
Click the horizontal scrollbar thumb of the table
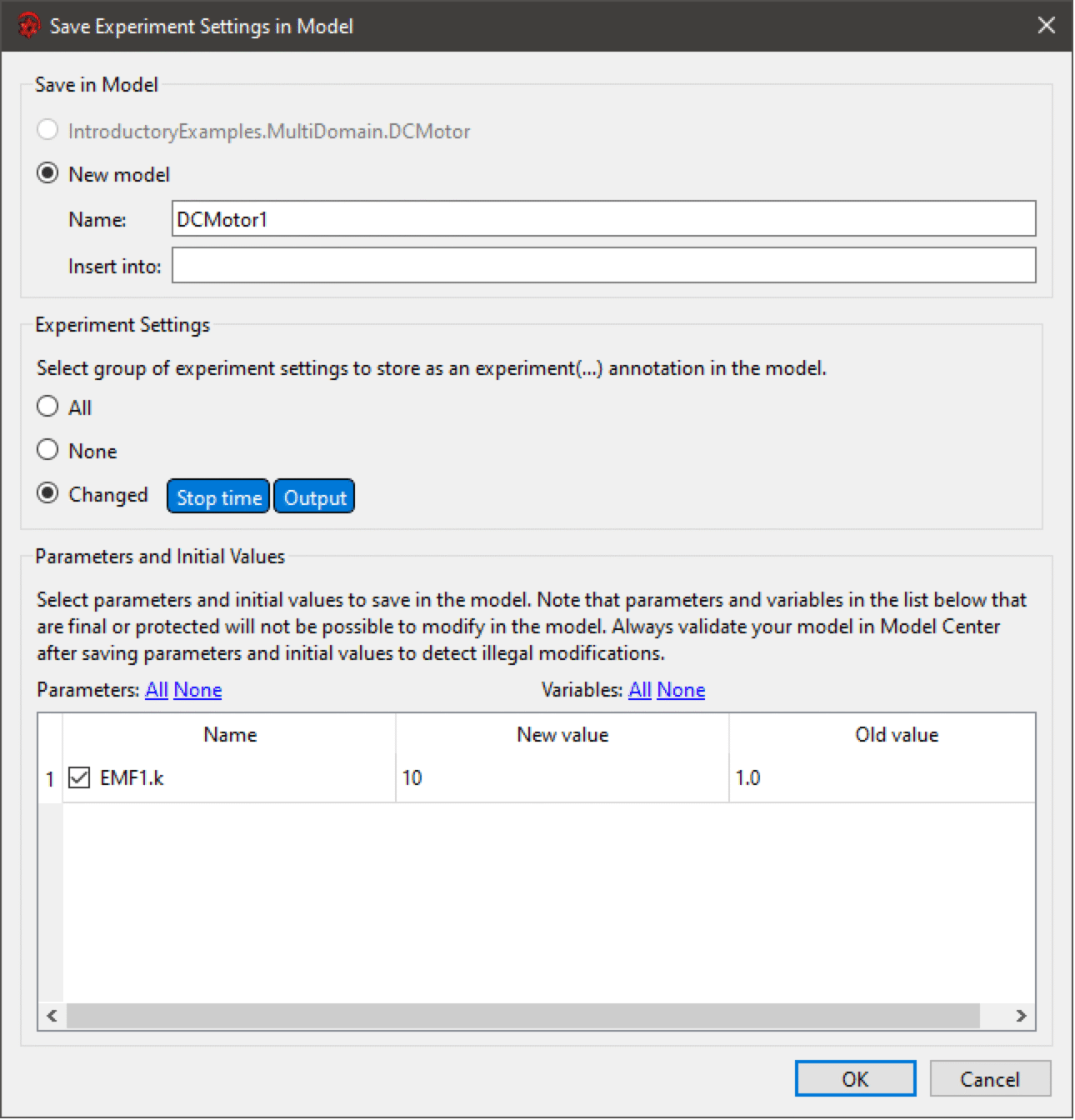point(523,1016)
